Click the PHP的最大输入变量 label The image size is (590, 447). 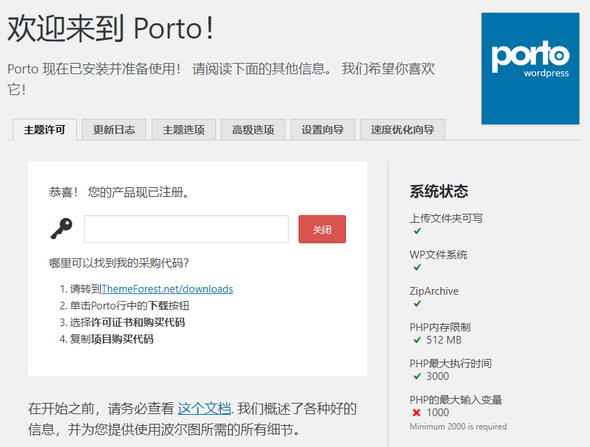[x=456, y=400]
